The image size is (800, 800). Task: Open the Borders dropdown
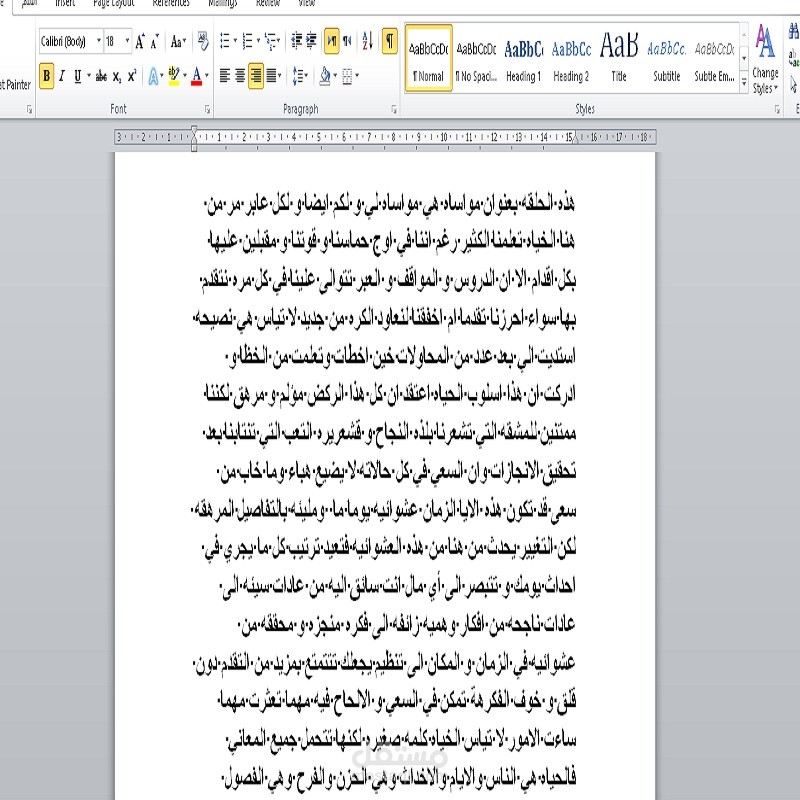click(x=357, y=77)
